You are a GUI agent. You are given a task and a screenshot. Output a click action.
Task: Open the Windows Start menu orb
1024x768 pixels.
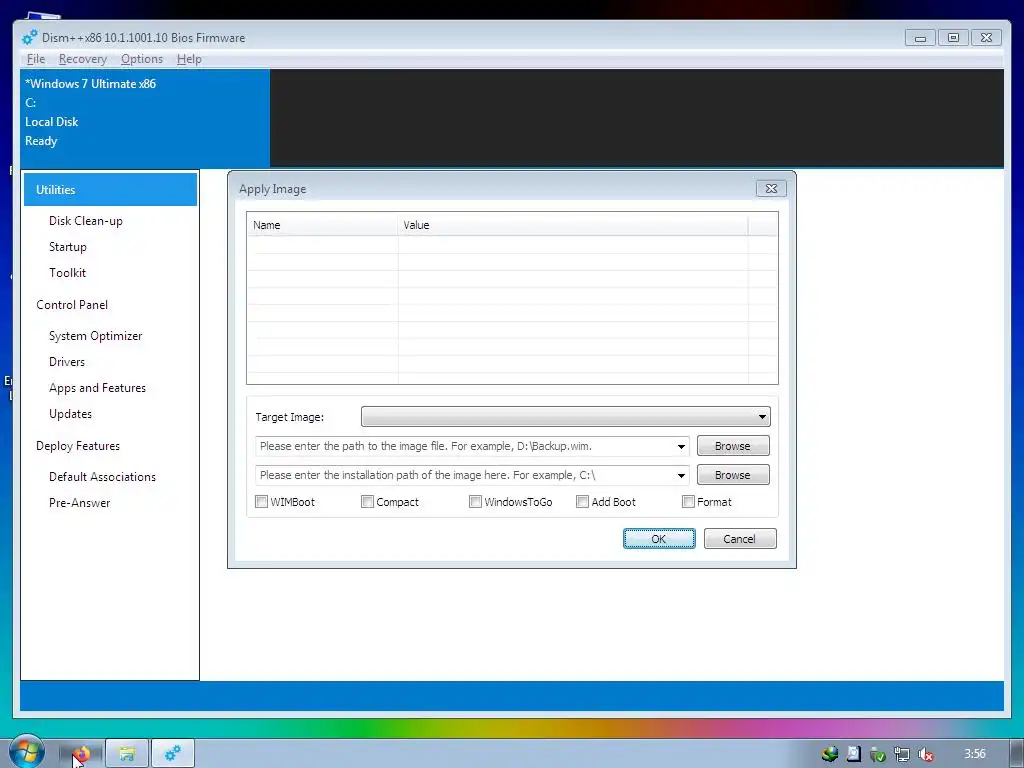click(26, 753)
